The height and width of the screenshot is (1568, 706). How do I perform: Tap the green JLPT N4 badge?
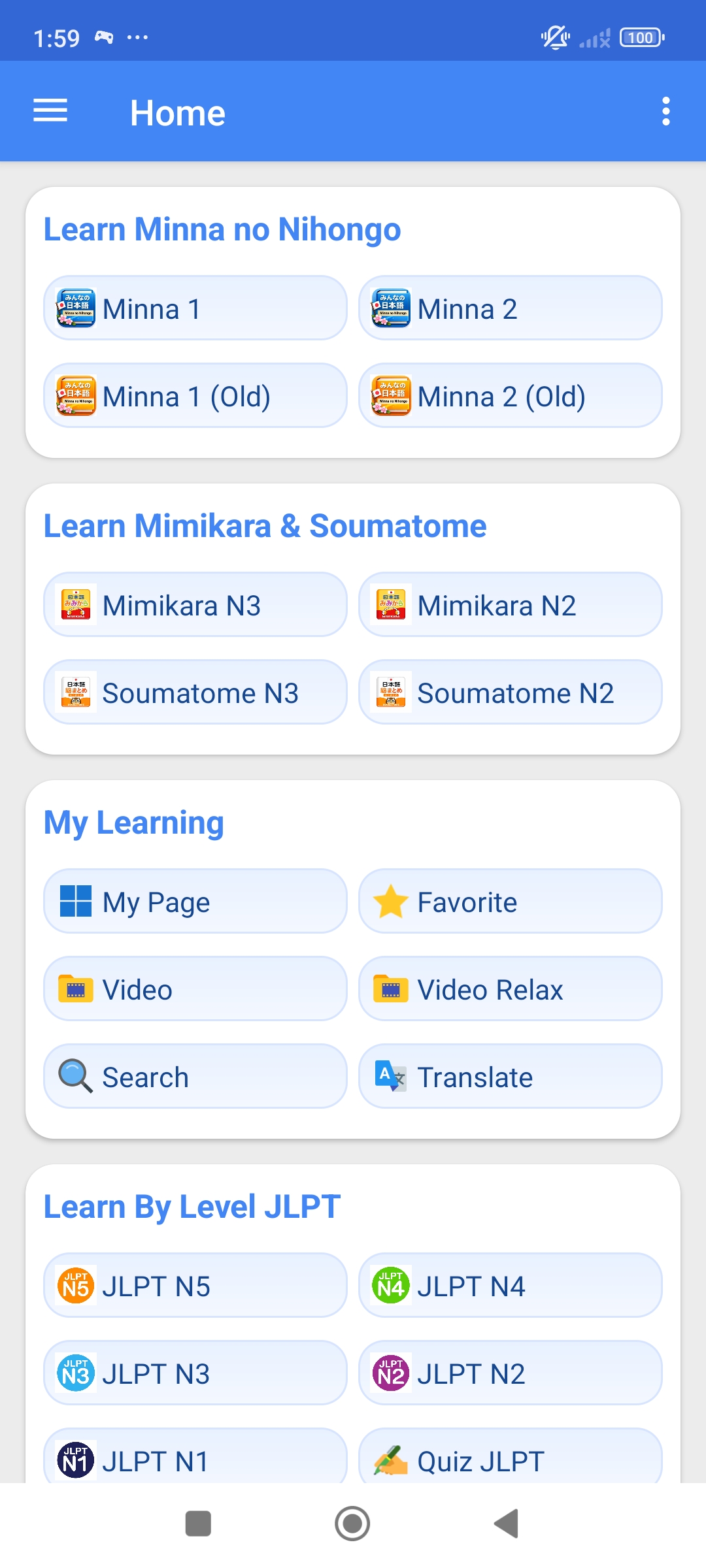click(391, 1286)
